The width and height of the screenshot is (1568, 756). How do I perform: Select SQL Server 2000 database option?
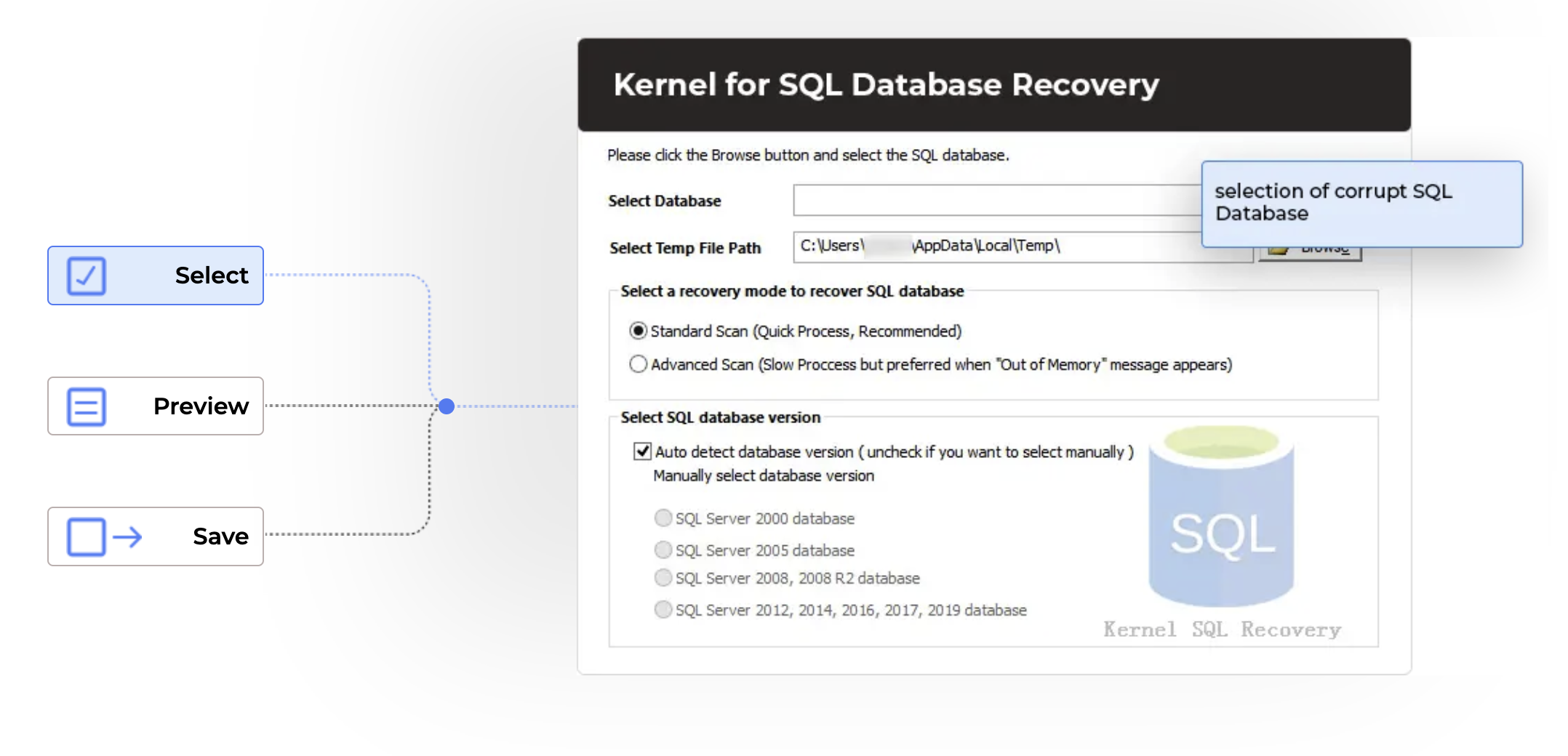tap(663, 518)
